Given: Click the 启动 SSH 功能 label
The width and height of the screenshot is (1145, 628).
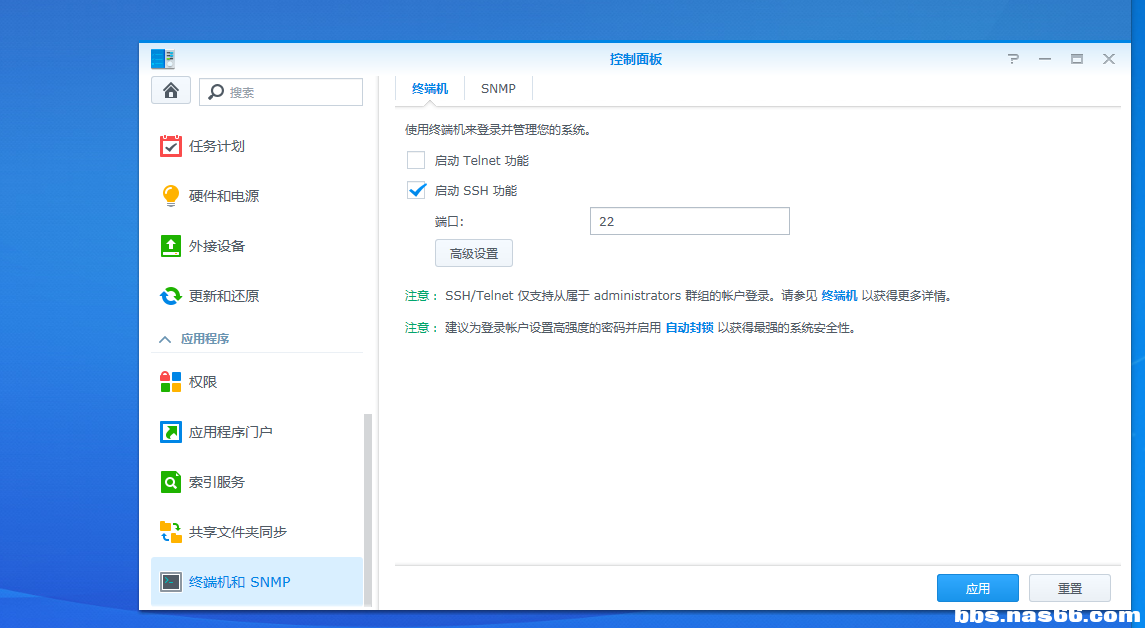Looking at the screenshot, I should (x=475, y=191).
